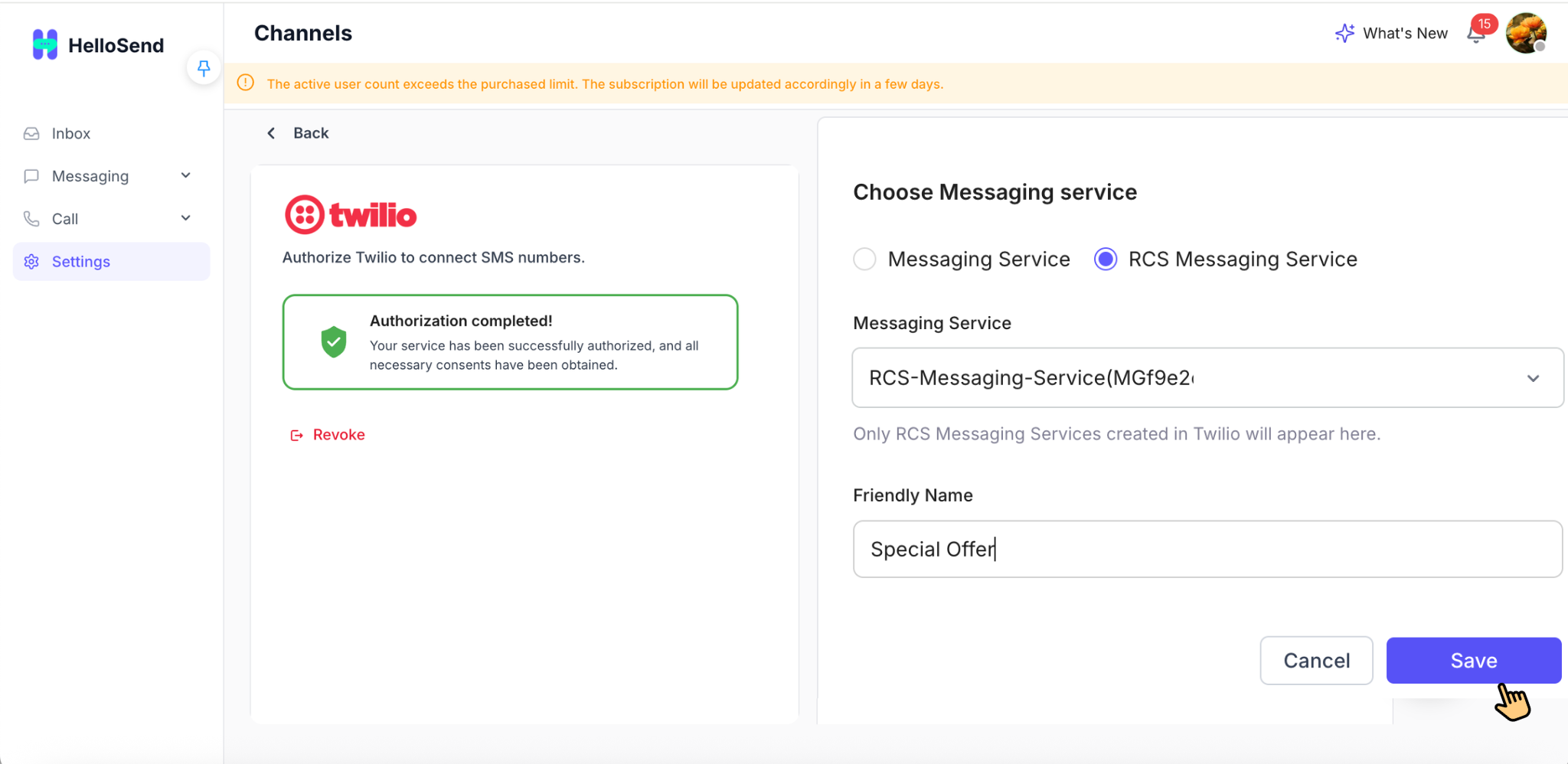Click the Twilio logo

(x=351, y=214)
